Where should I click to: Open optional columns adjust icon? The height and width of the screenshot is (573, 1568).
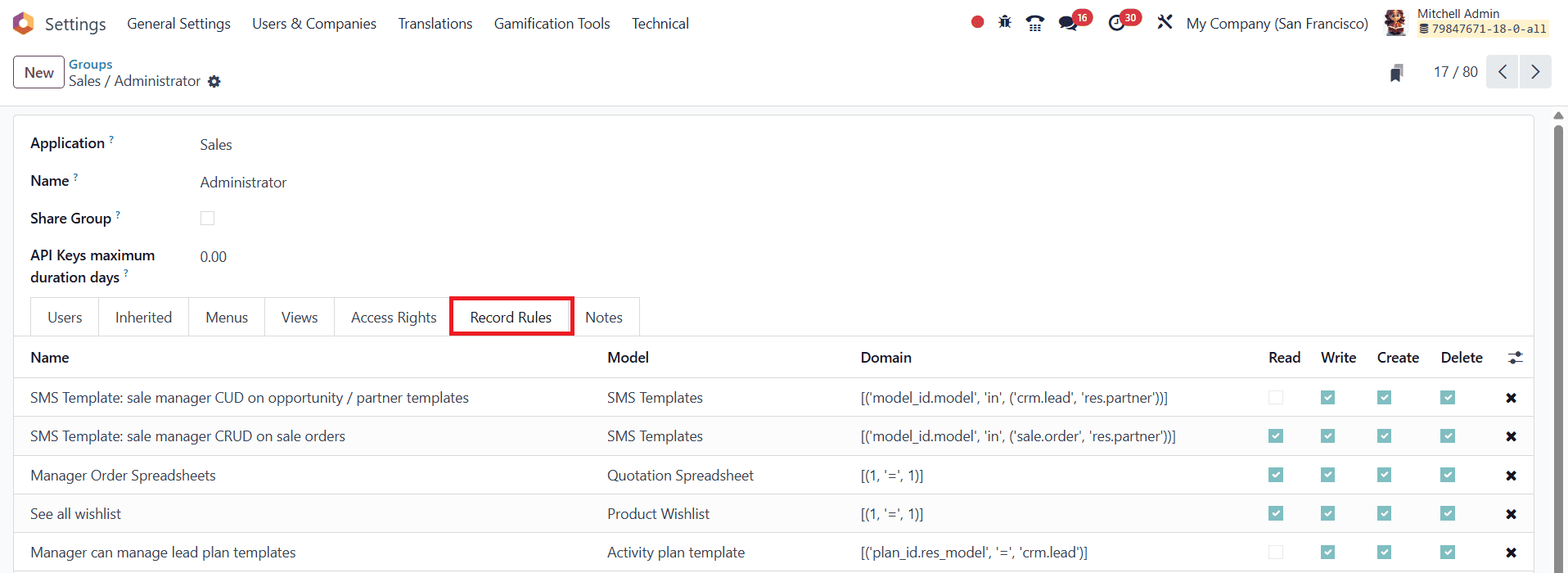point(1516,358)
